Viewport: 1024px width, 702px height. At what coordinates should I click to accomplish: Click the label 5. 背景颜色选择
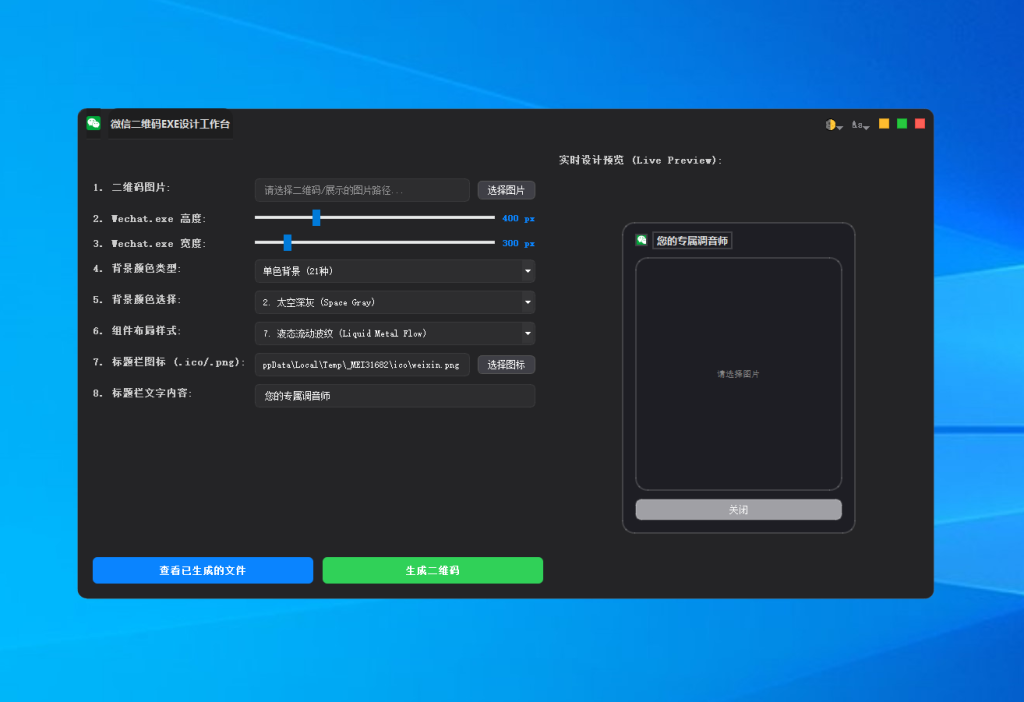pos(136,300)
